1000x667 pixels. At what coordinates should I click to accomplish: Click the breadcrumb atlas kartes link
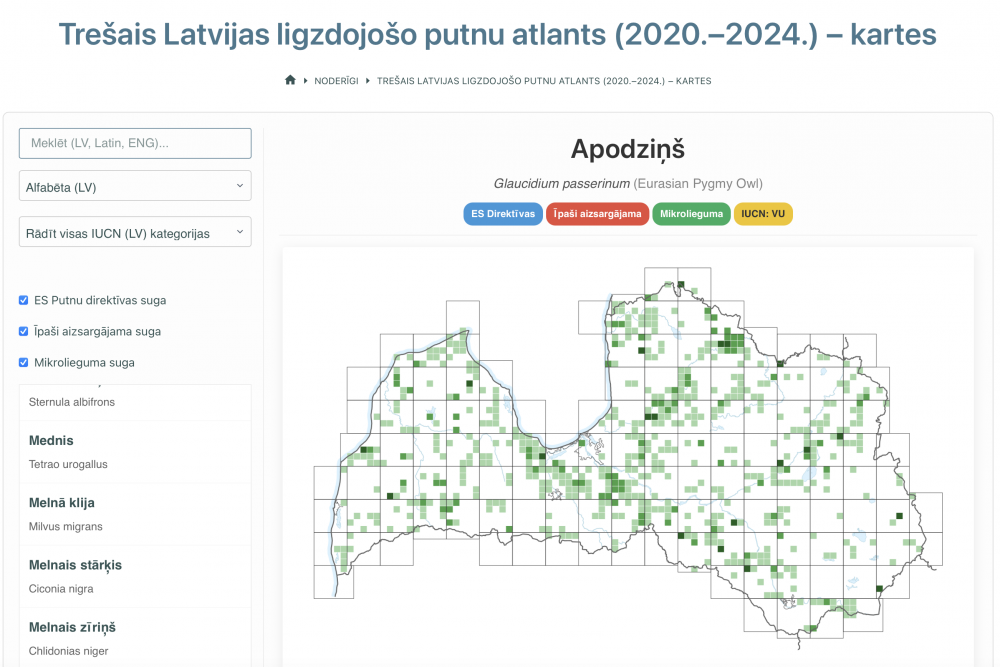(x=544, y=81)
